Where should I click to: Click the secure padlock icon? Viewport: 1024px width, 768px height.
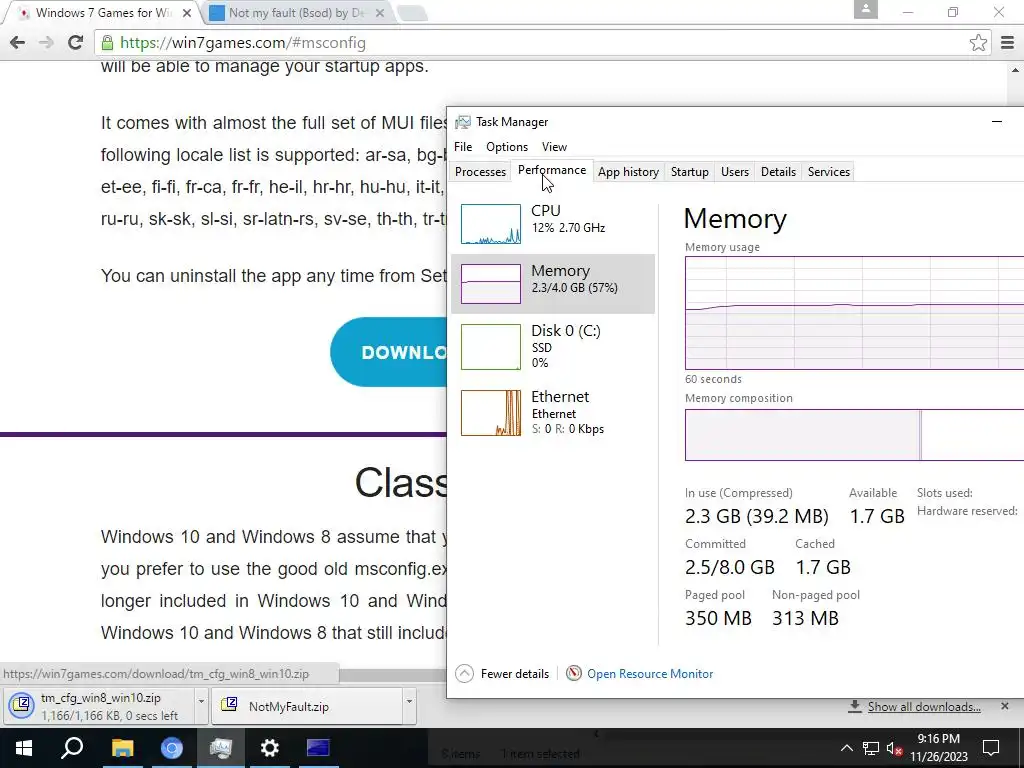(x=107, y=43)
